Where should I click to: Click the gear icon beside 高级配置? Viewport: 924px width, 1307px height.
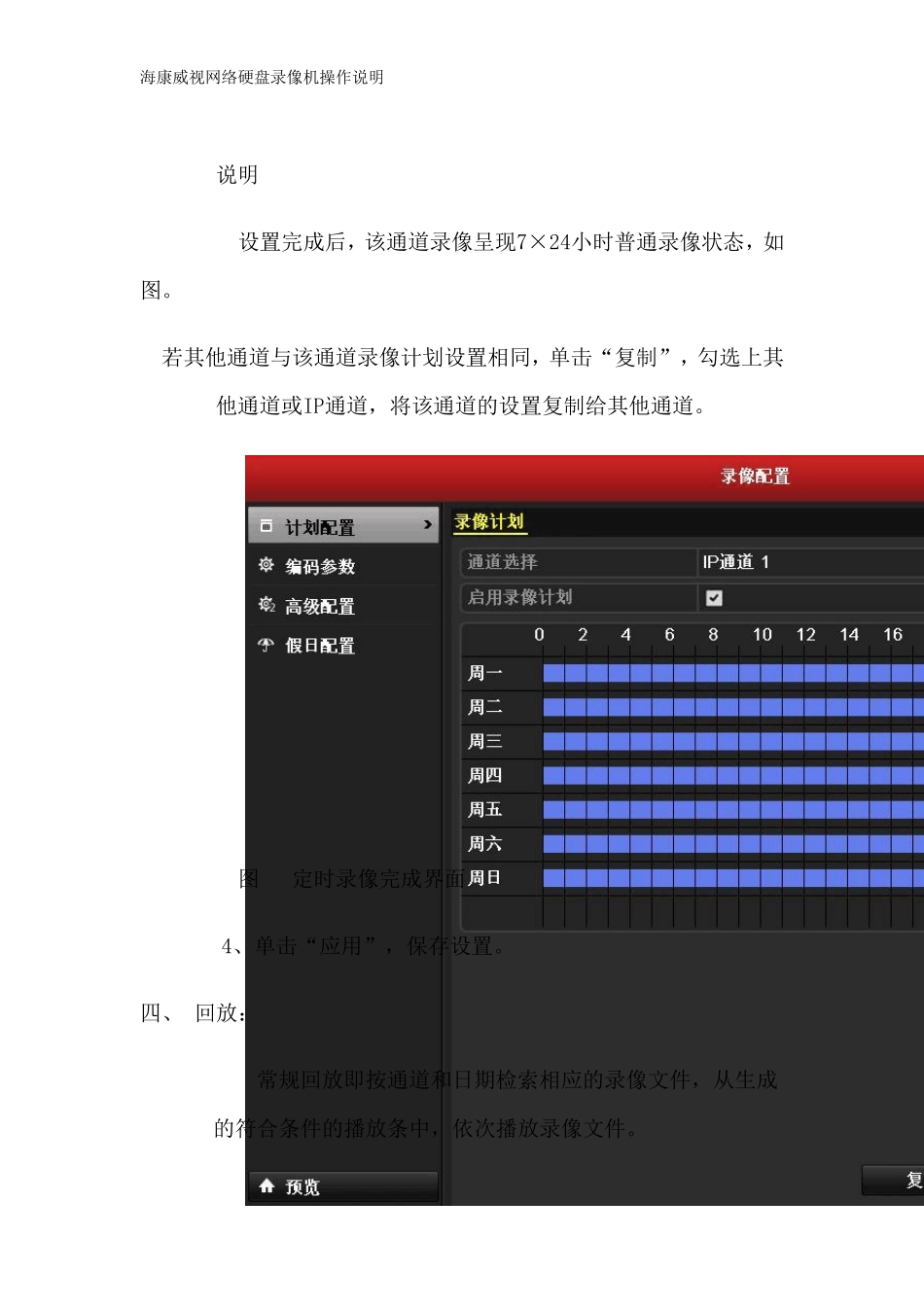pyautogui.click(x=267, y=605)
